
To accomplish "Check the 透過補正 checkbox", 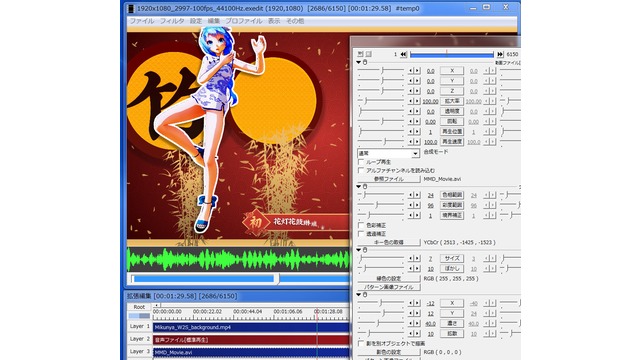I will pyautogui.click(x=361, y=234).
